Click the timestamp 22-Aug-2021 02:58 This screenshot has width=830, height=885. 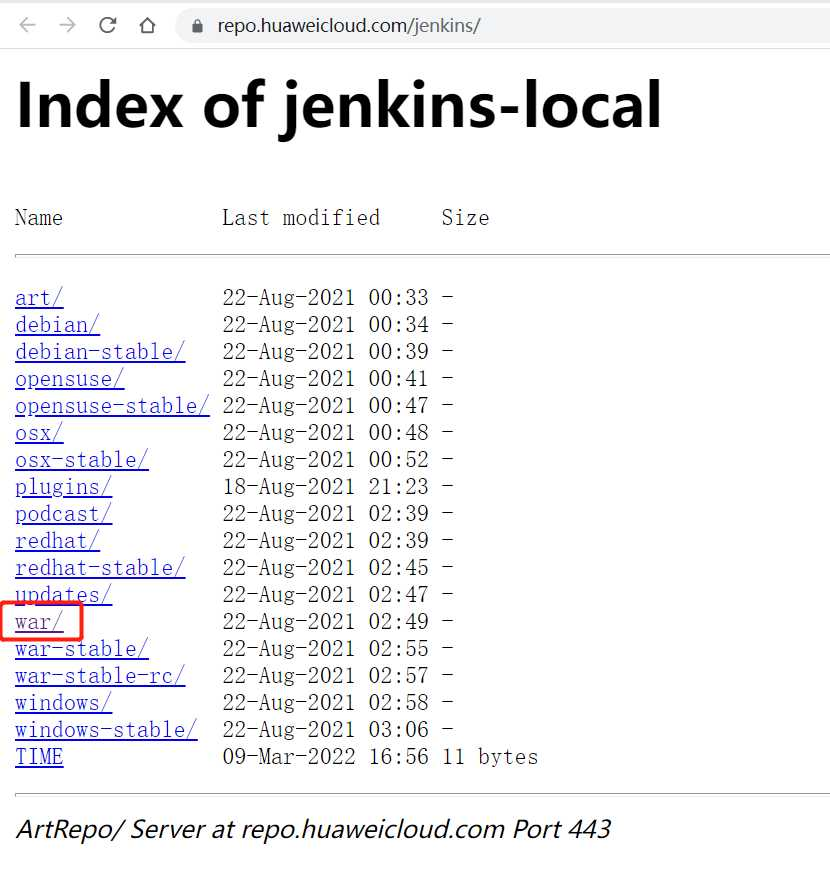click(x=326, y=703)
